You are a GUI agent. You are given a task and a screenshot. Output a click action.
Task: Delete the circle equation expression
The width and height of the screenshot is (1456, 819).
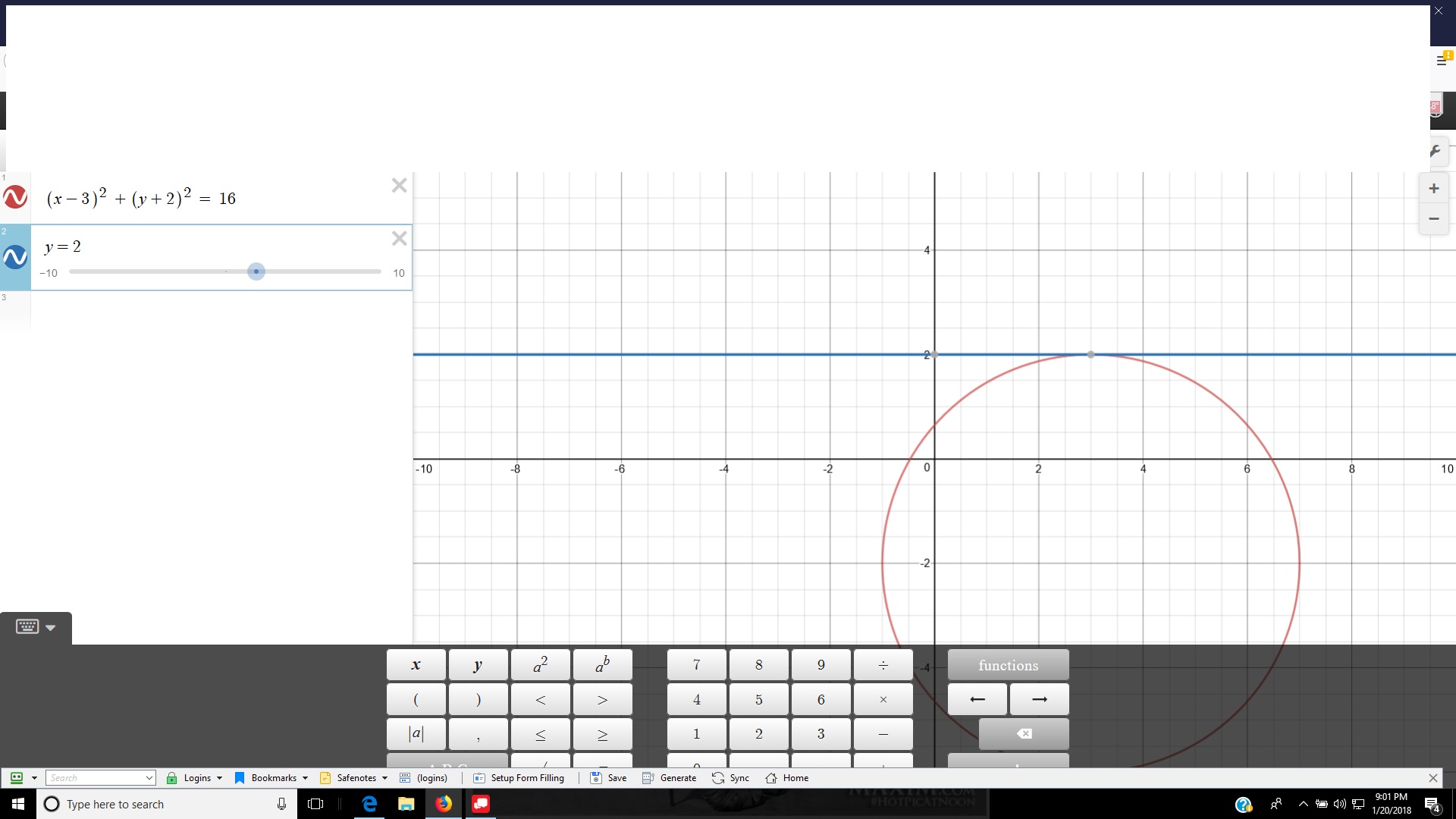pyautogui.click(x=399, y=186)
